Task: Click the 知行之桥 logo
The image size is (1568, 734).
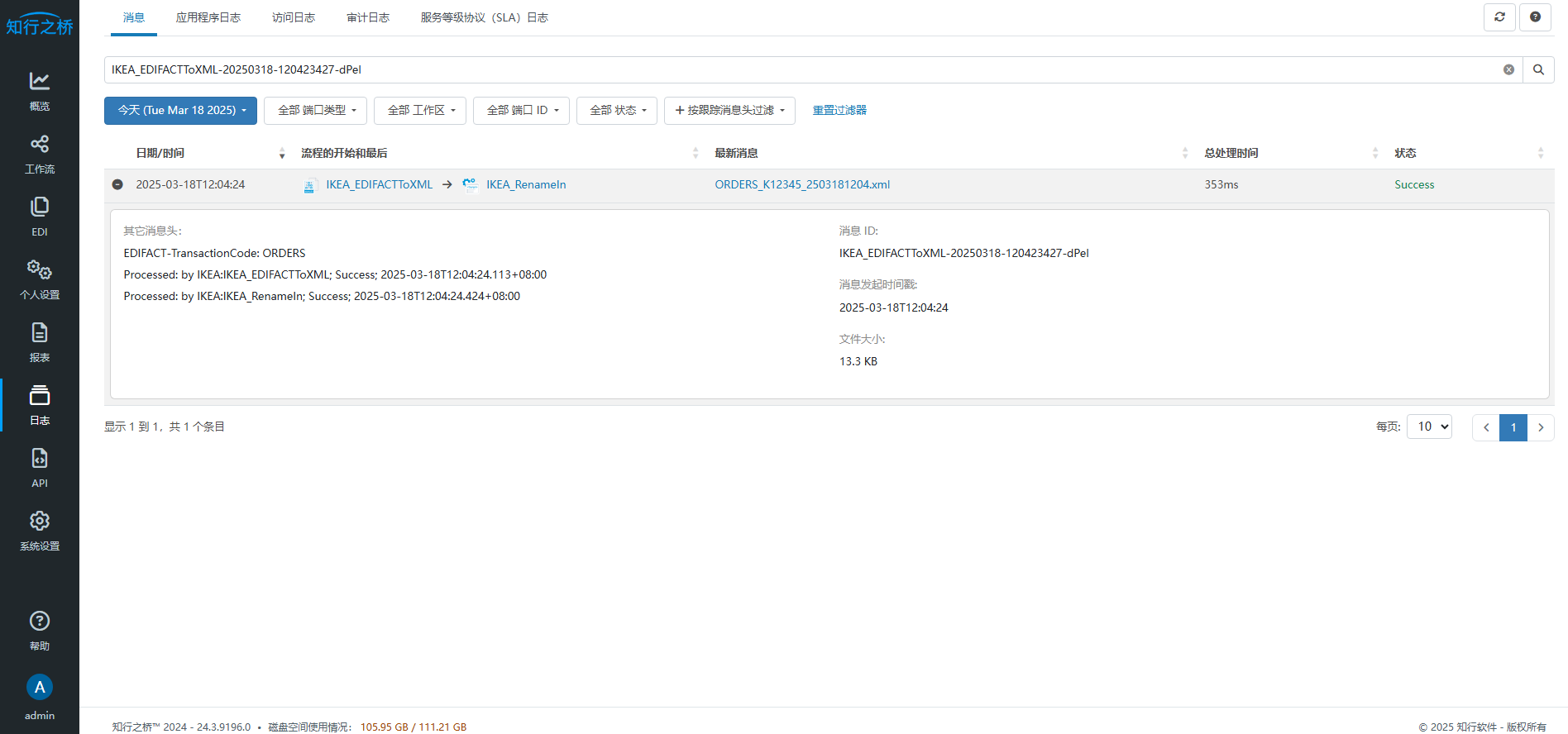Action: point(40,25)
